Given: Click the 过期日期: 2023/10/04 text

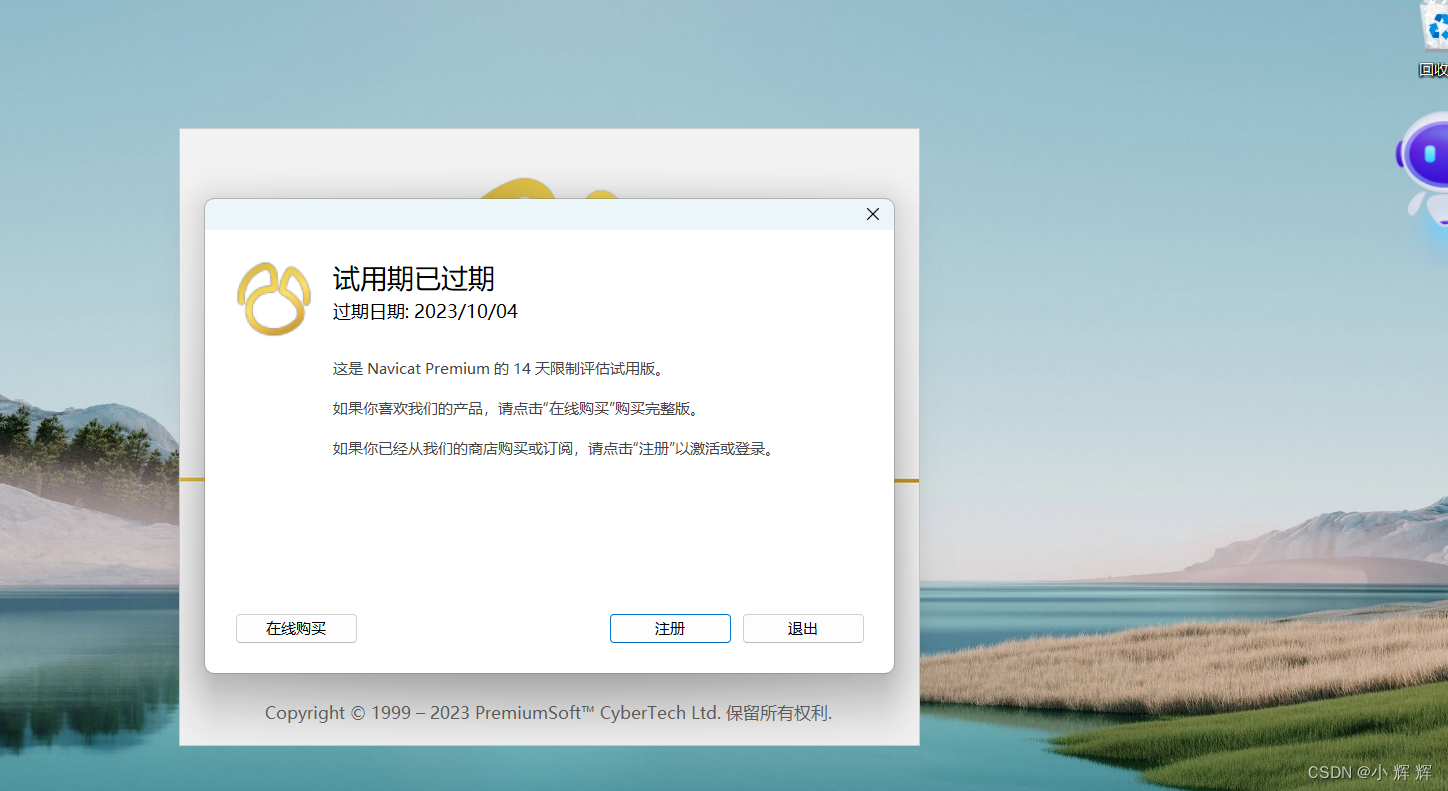Looking at the screenshot, I should 425,311.
